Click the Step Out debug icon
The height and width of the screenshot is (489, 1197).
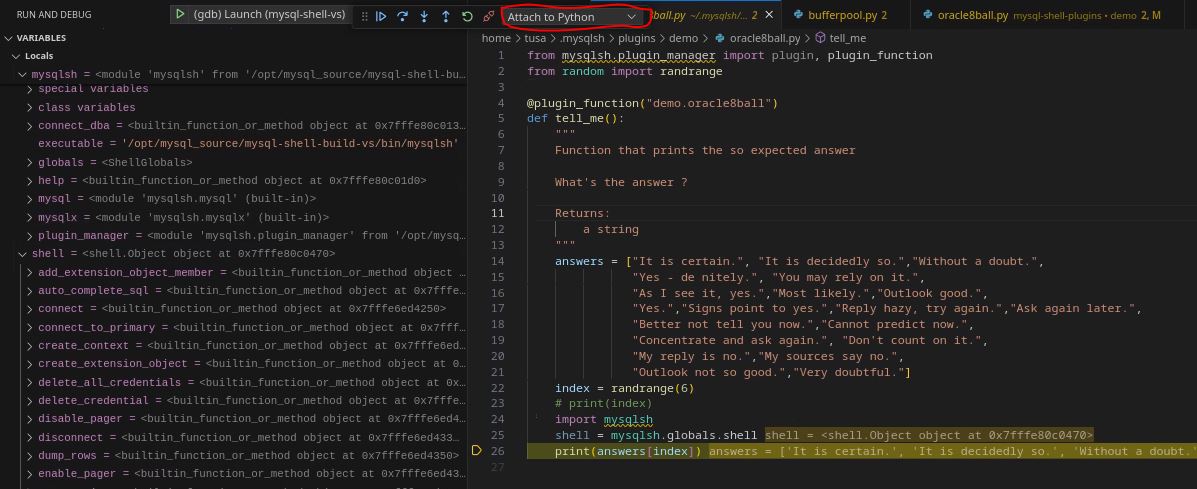coord(445,17)
